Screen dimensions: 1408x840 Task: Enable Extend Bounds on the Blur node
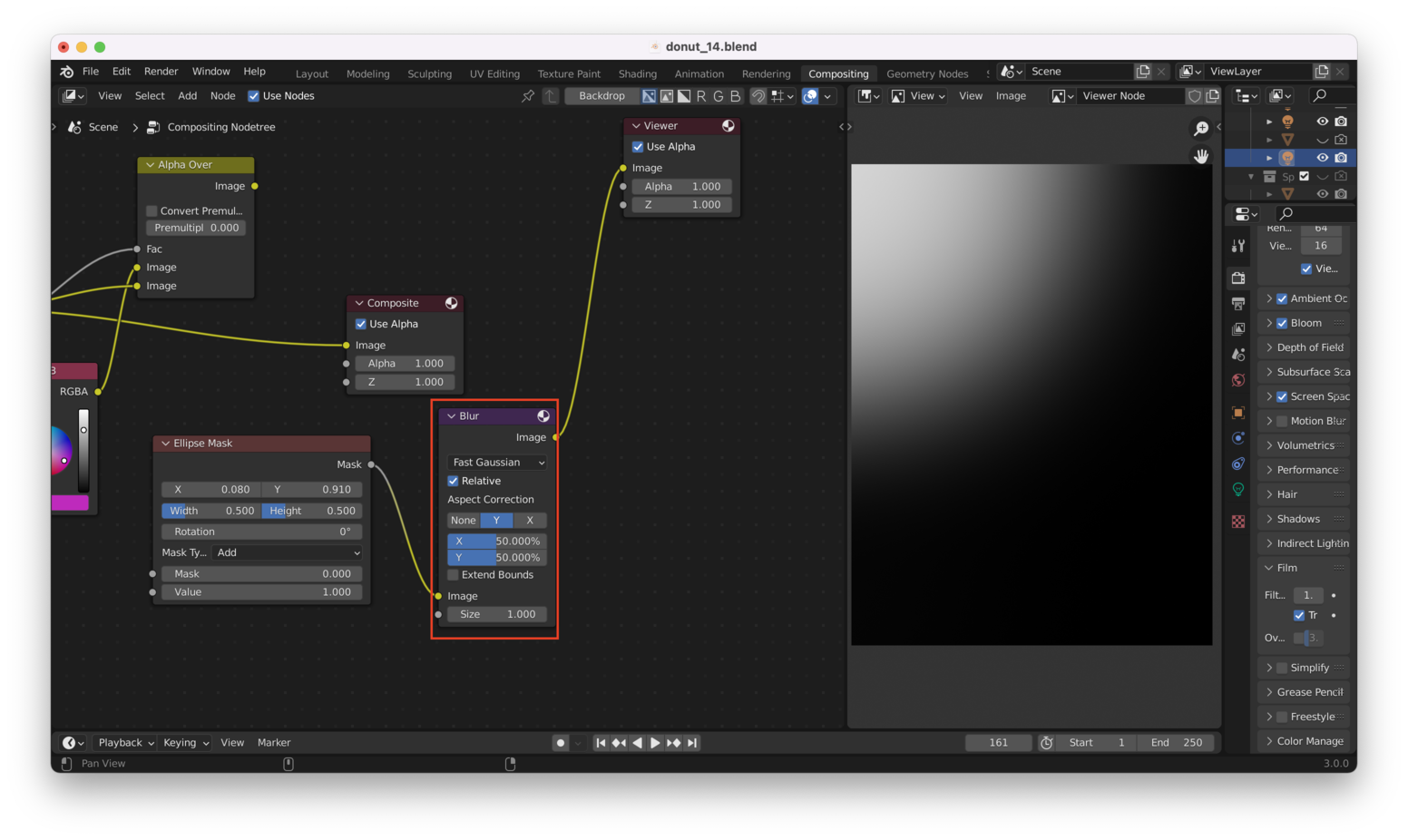453,574
